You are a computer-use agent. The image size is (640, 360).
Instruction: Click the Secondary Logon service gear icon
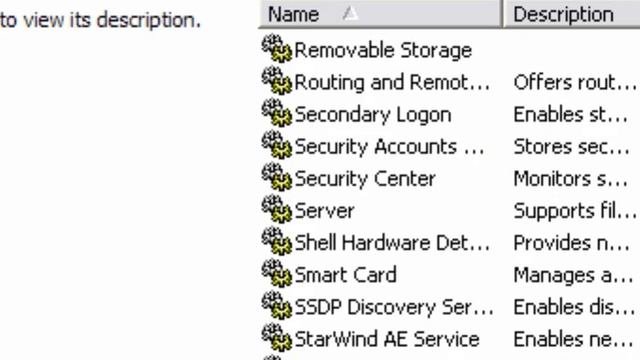[x=277, y=113]
